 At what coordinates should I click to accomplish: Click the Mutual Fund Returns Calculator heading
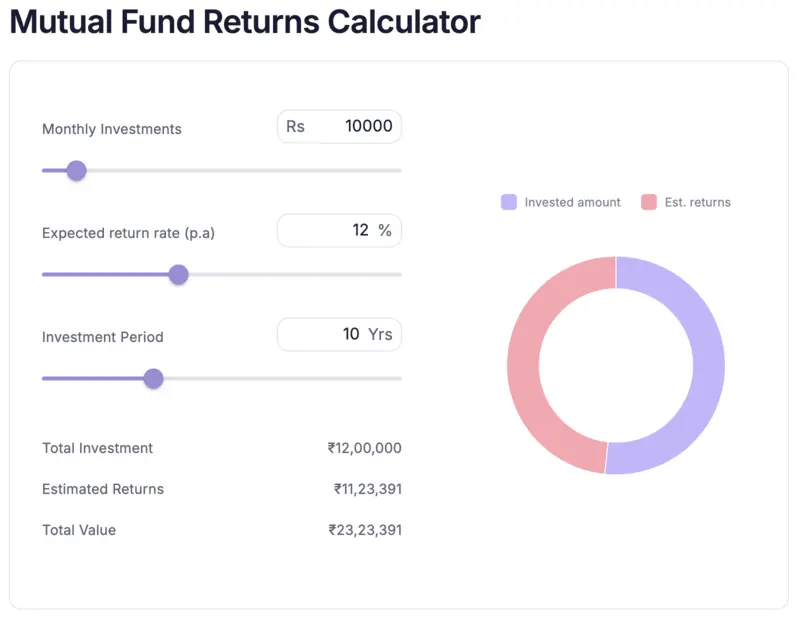(x=245, y=22)
